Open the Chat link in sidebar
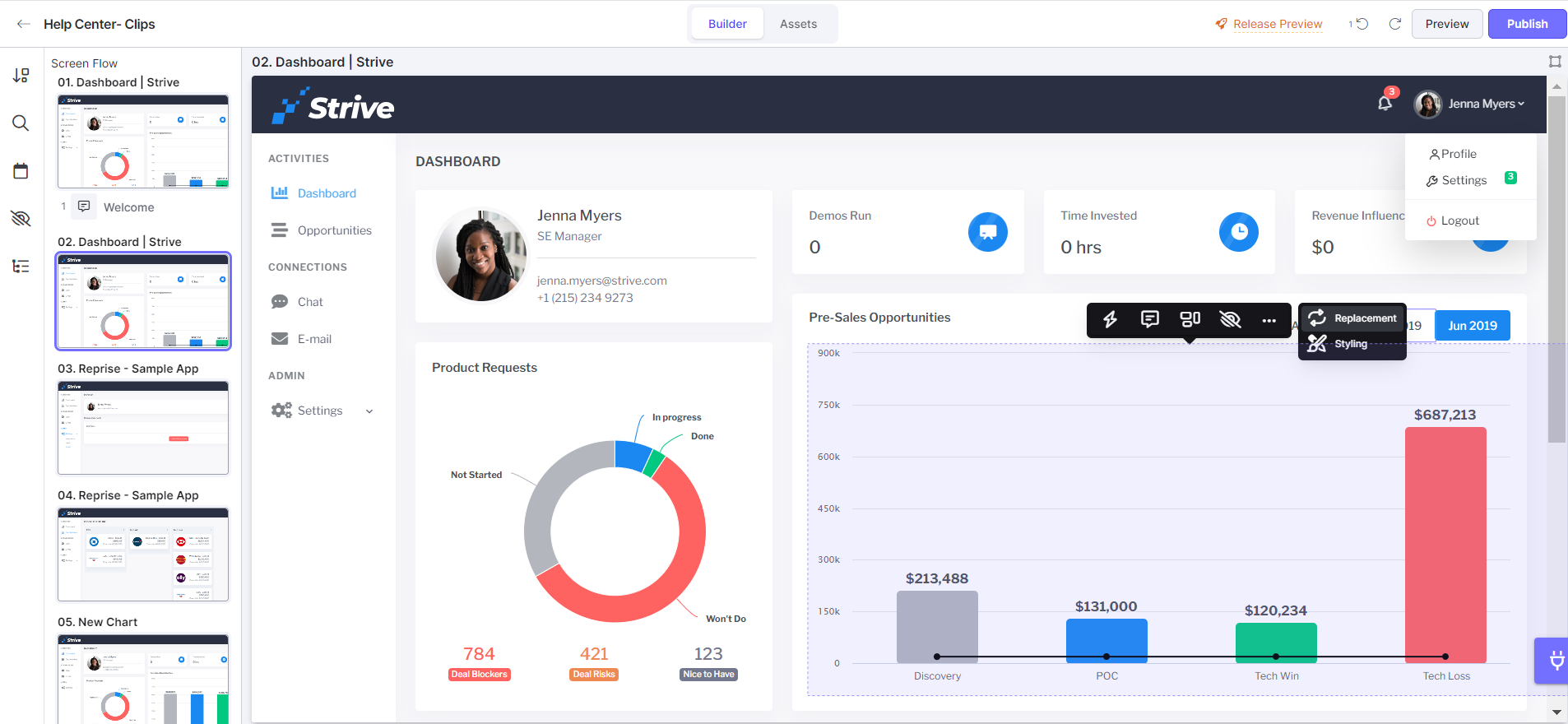 (310, 302)
